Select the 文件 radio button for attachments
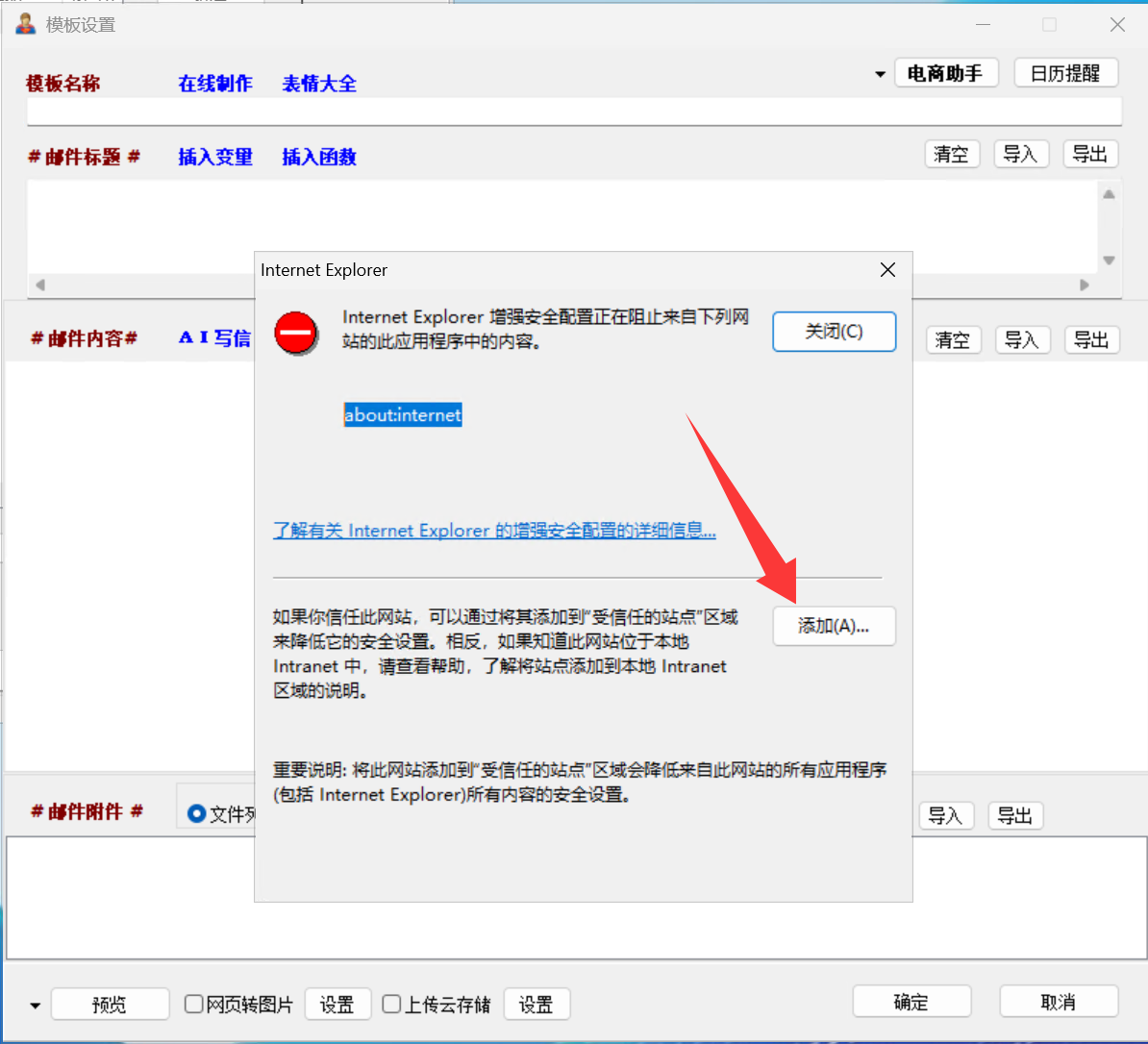Screen dimensions: 1148x1044 [x=197, y=814]
